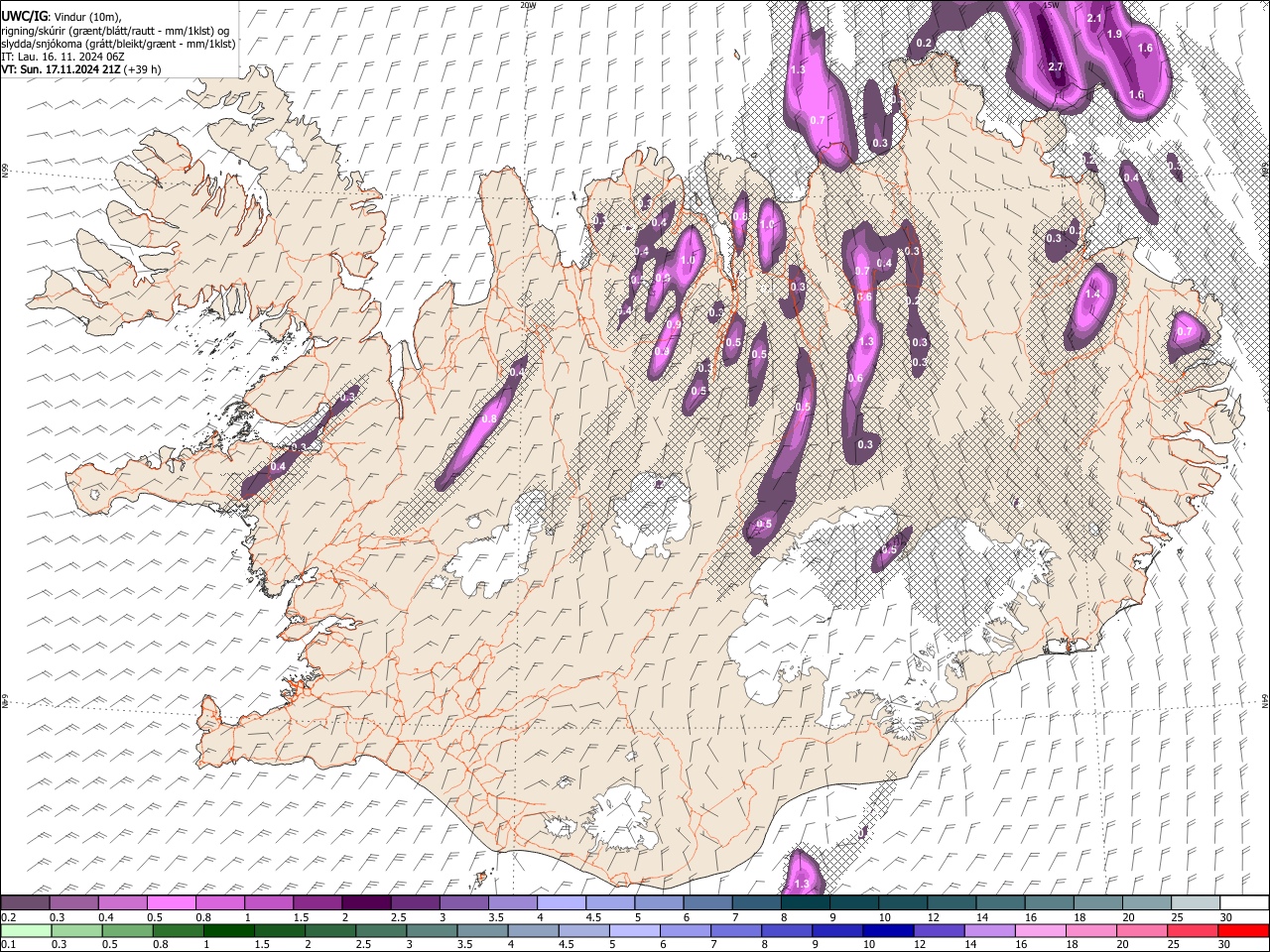Click the "2.7" precipitation value on the map
Image resolution: width=1270 pixels, height=952 pixels.
[x=1056, y=67]
